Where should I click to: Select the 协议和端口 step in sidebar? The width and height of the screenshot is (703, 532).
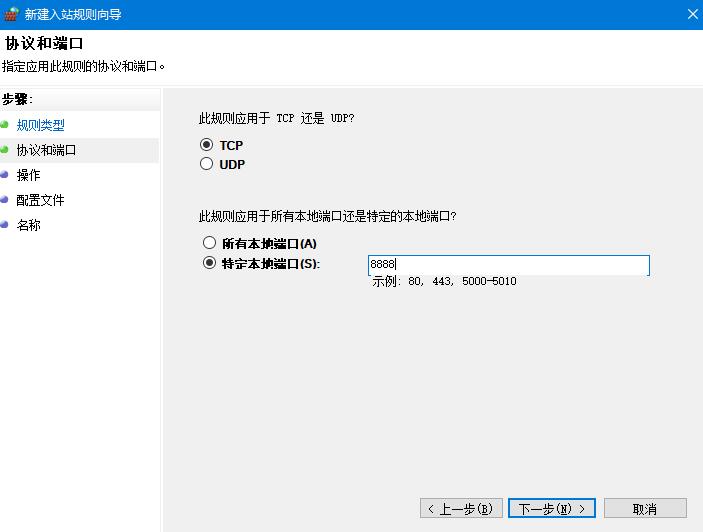tap(46, 150)
